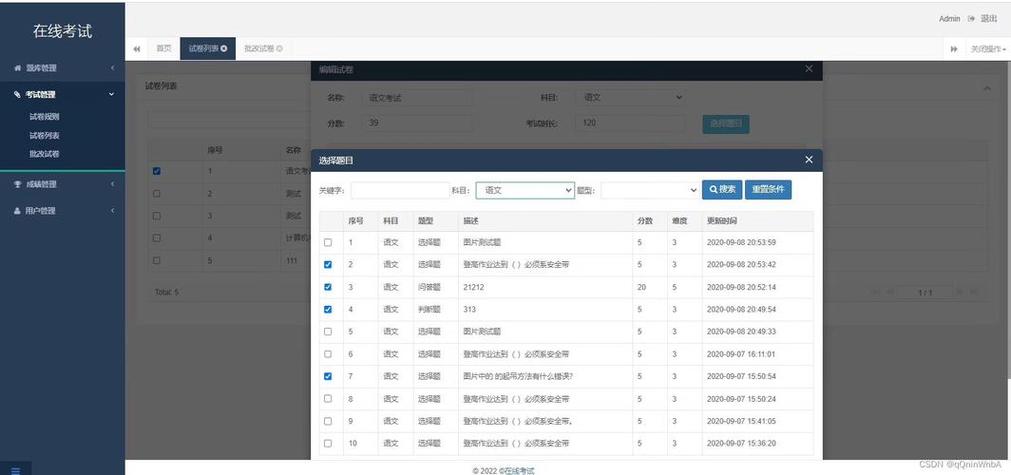Uncheck the checkbox for question row 3
The height and width of the screenshot is (475, 1011).
pos(328,287)
